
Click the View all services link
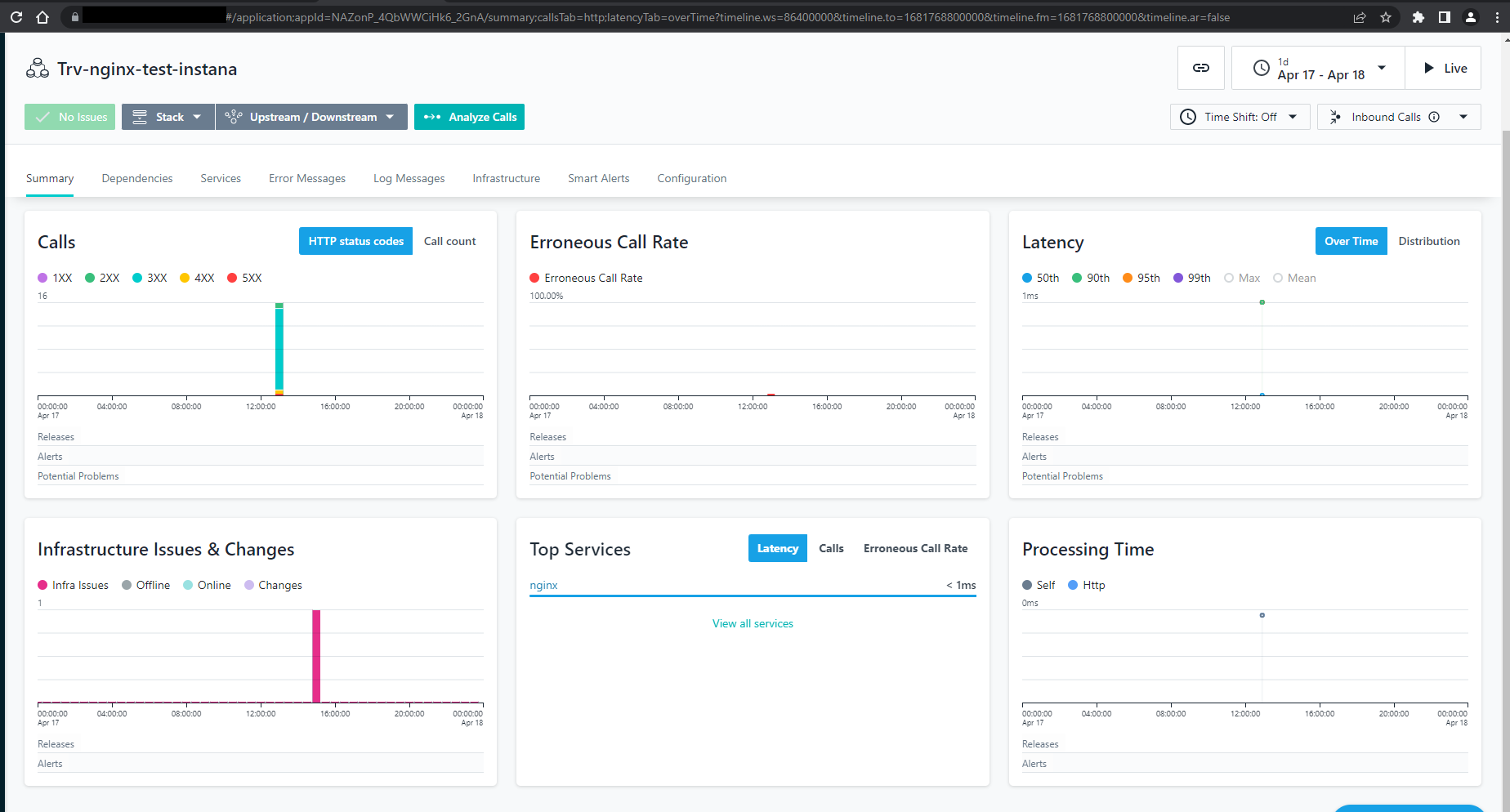[x=752, y=622]
